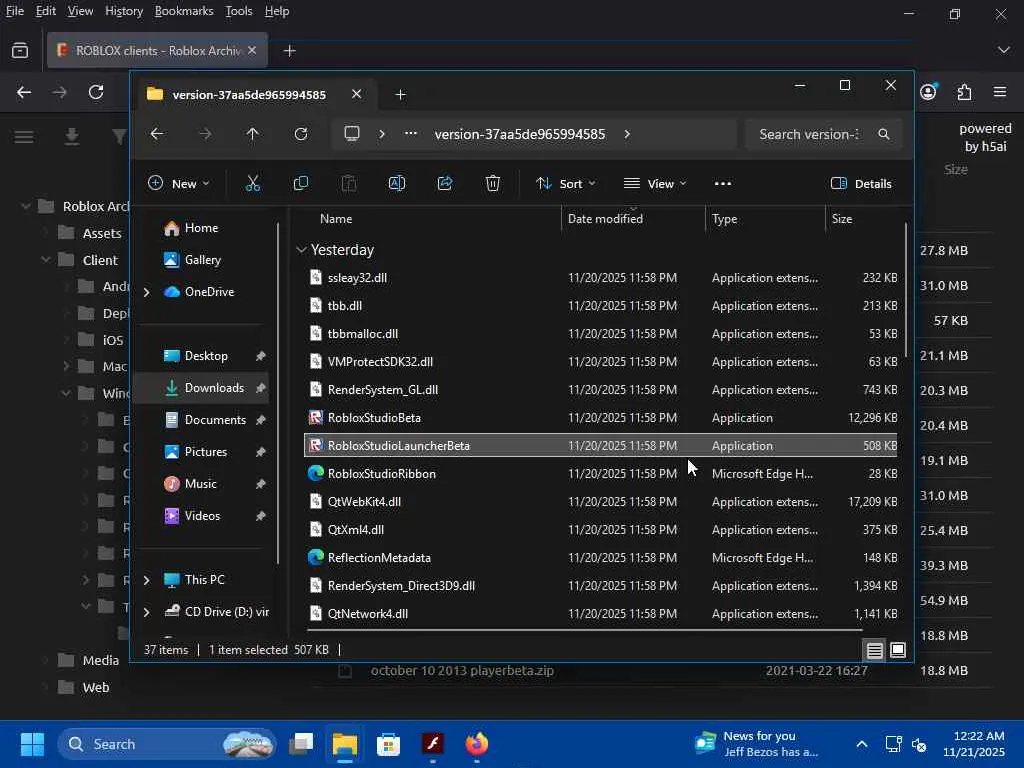This screenshot has width=1024, height=768.
Task: Select RobloxStudioBeta application file
Action: click(x=600, y=418)
